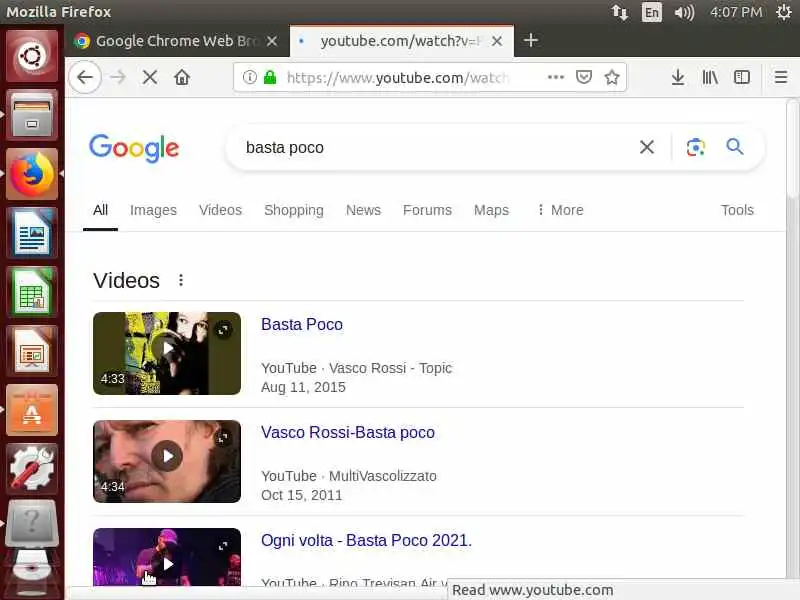Screen dimensions: 800x600
Task: Open page actions three-dots in address bar
Action: [556, 78]
